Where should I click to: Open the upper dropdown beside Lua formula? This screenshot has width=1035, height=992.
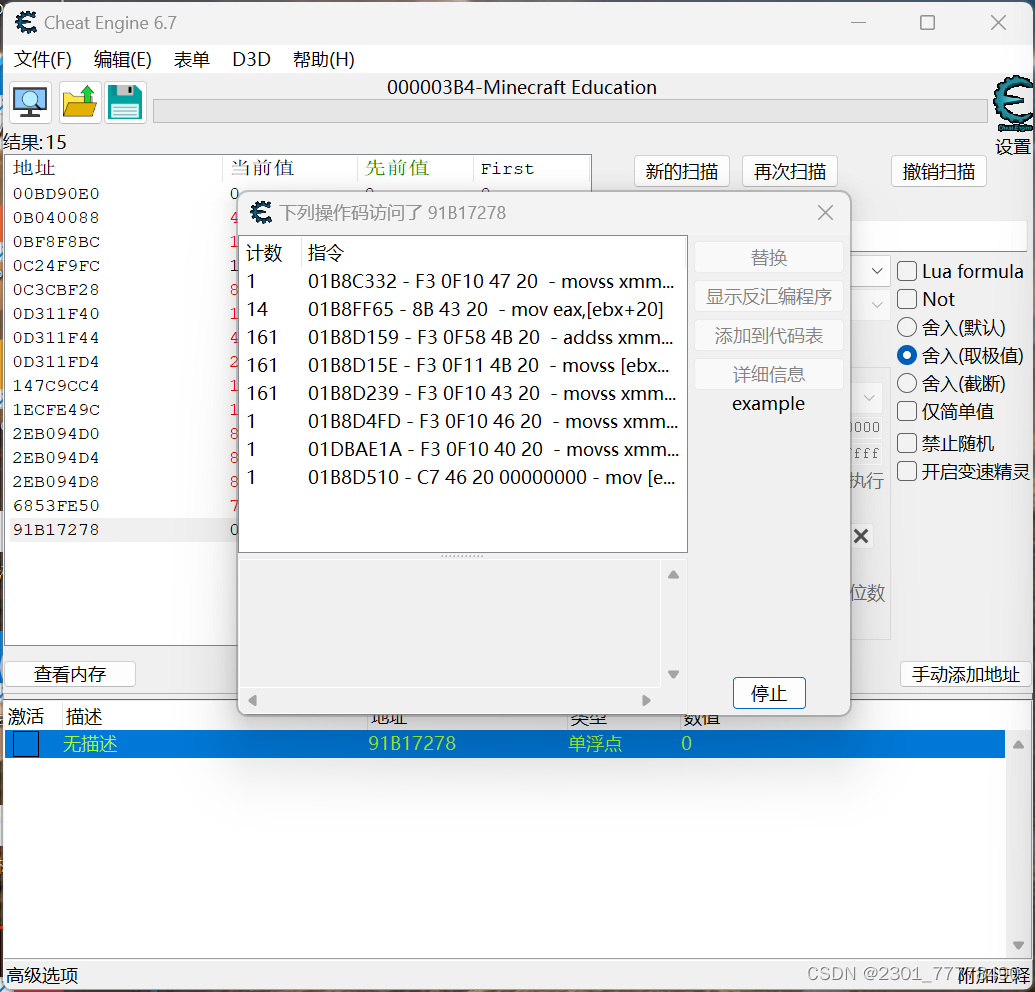coord(877,271)
